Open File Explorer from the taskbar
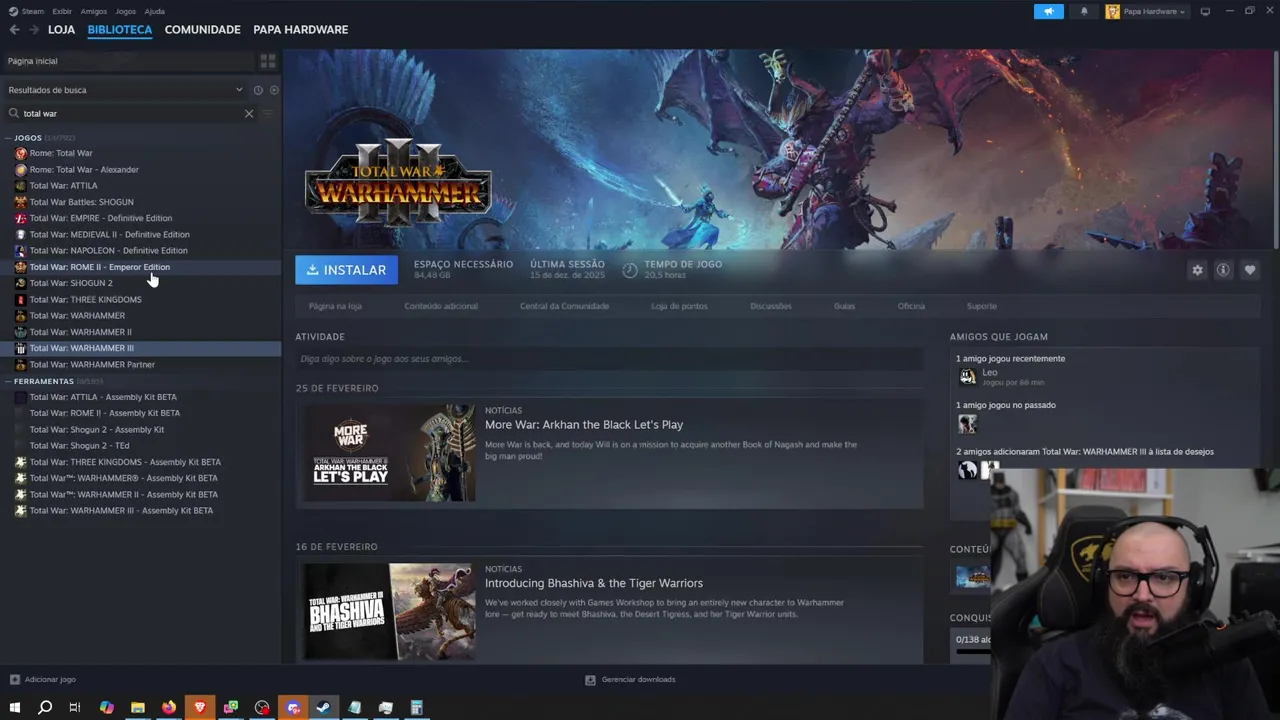Screen dimensions: 1280x720 [x=138, y=708]
